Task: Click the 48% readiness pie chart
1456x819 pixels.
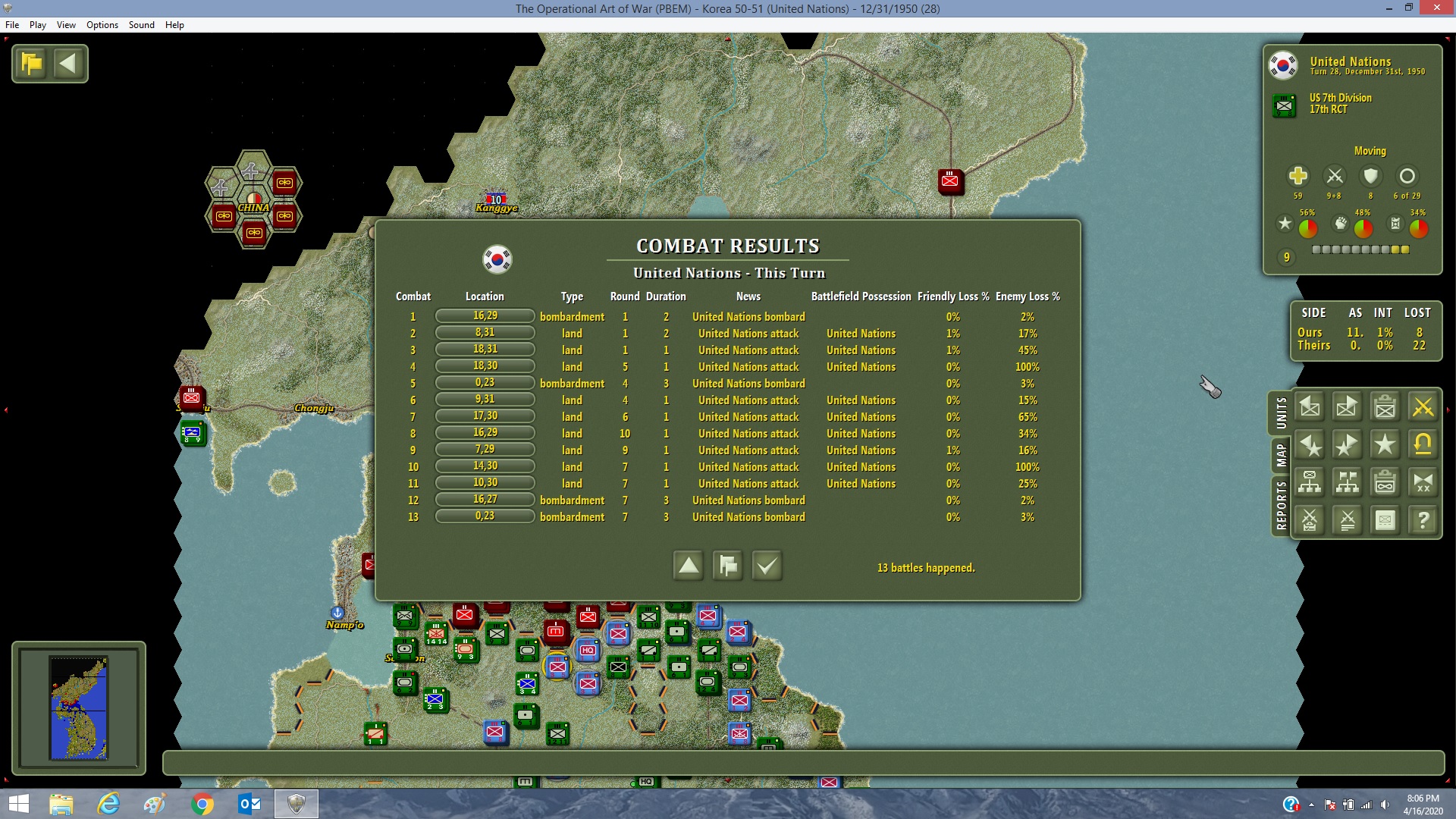Action: coord(1363,228)
